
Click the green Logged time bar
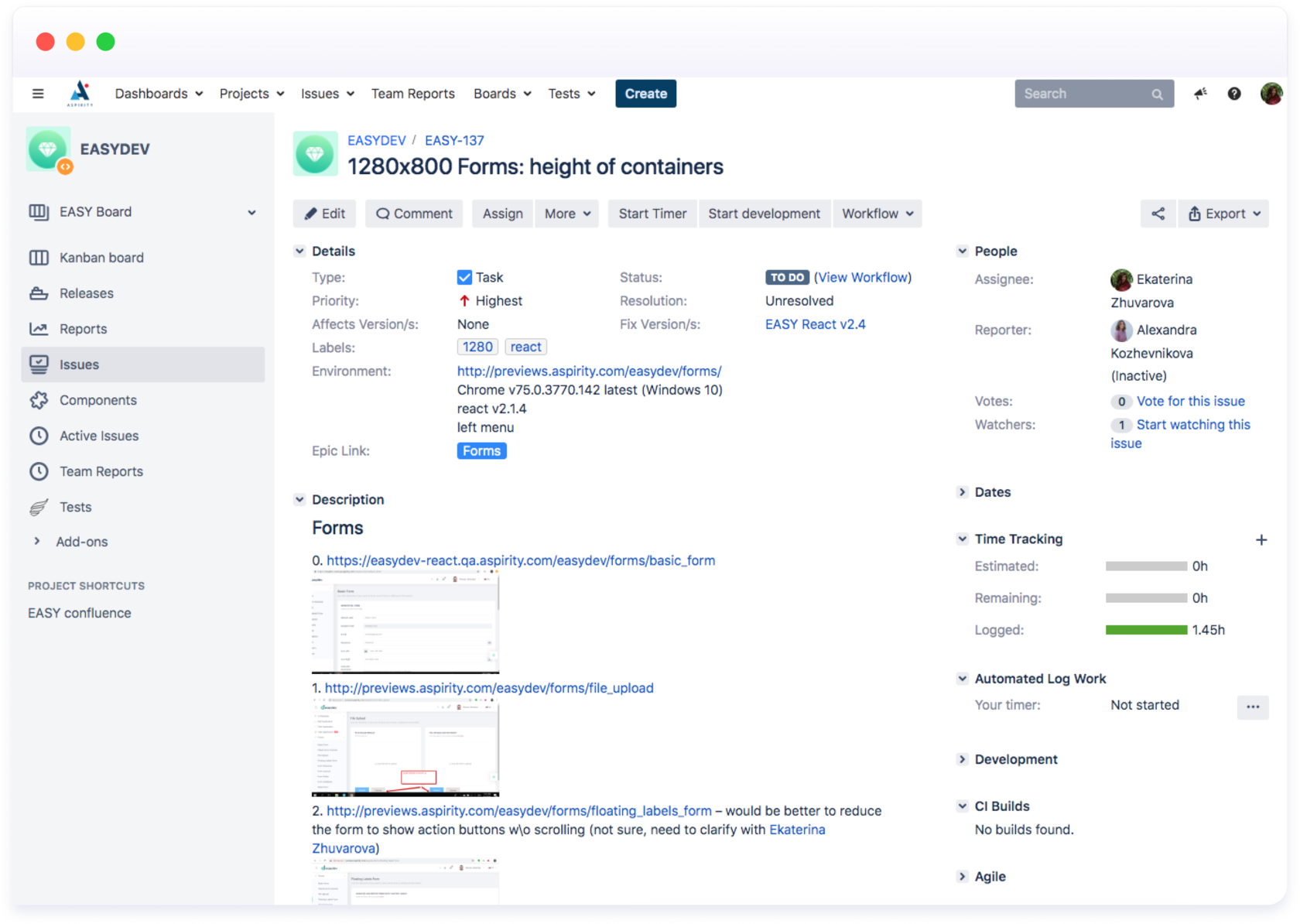[x=1147, y=630]
